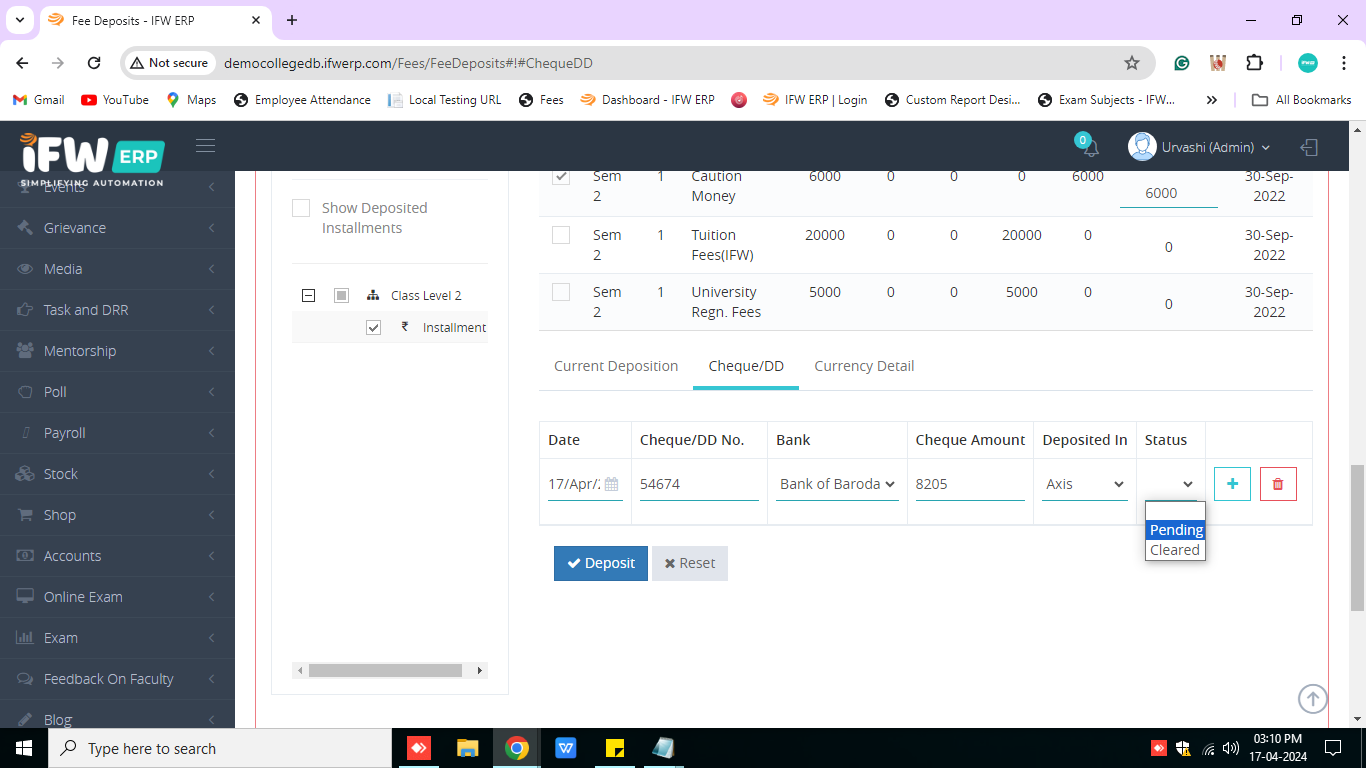Click the Mentorship group icon

[x=26, y=351]
